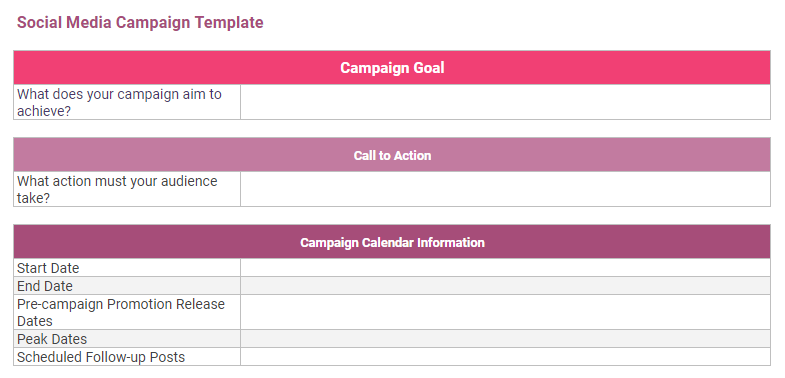Click the word 'Template' in the title
This screenshot has height=378, width=785.
coord(229,23)
